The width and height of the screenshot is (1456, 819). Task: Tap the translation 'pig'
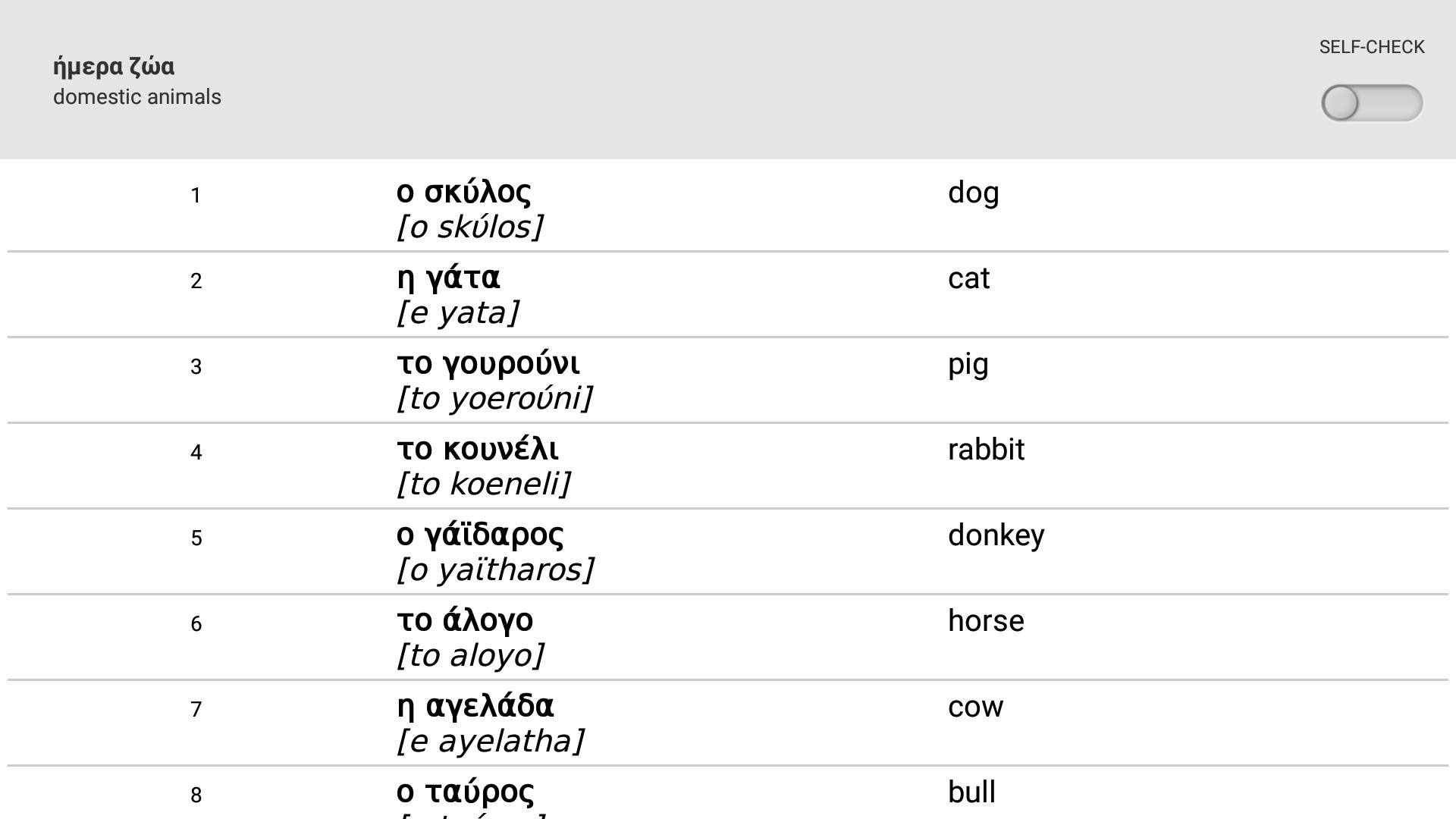coord(968,365)
